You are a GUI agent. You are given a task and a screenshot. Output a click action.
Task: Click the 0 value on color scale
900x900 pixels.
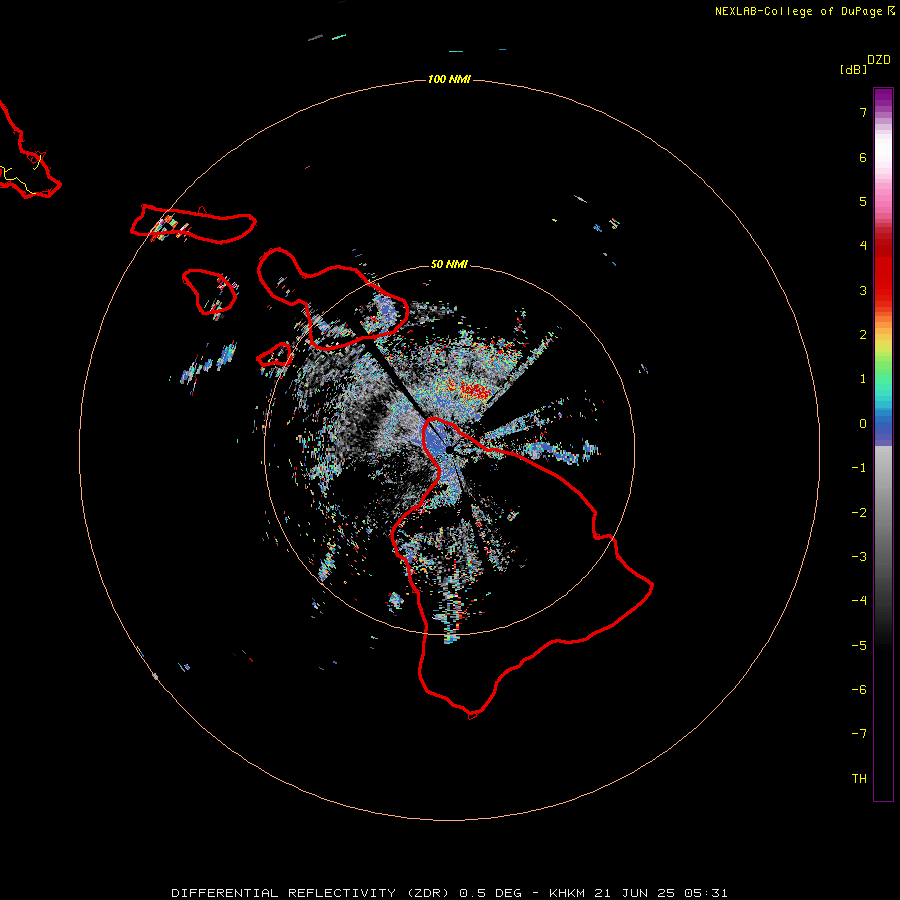click(863, 424)
